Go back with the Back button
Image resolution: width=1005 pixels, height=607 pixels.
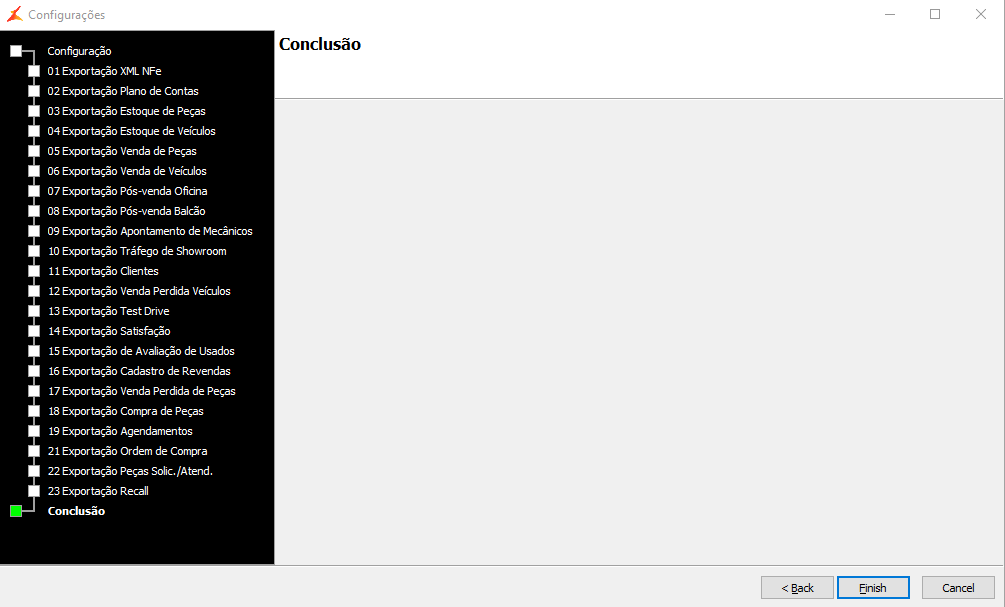[x=797, y=588]
